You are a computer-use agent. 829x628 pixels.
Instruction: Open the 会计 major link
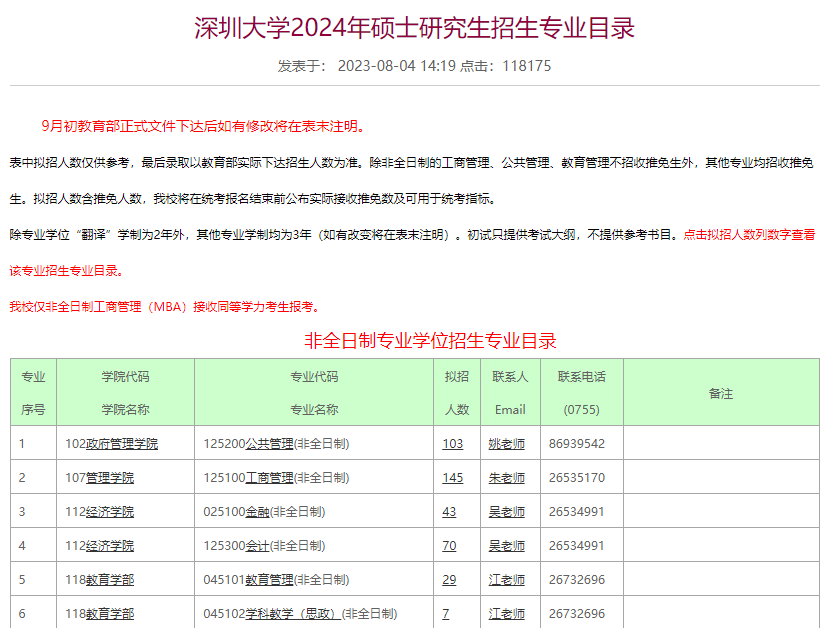pos(257,546)
